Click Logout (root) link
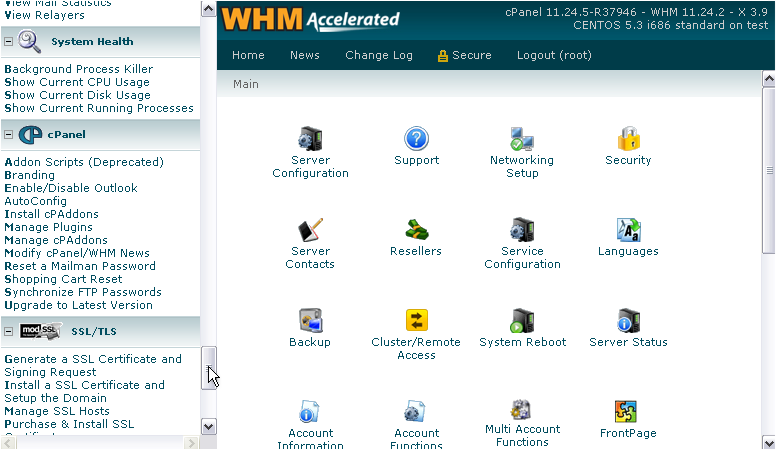The height and width of the screenshot is (450, 776). click(x=554, y=55)
